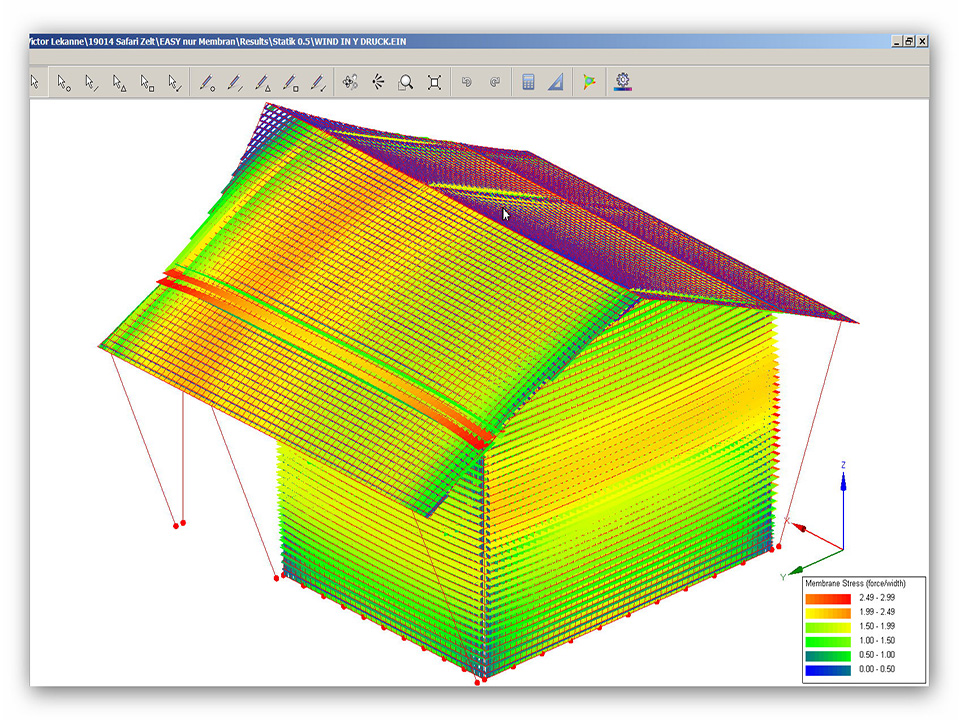Viewport: 960px width, 720px height.
Task: Pick the pencil tool with circle marker
Action: click(x=207, y=82)
